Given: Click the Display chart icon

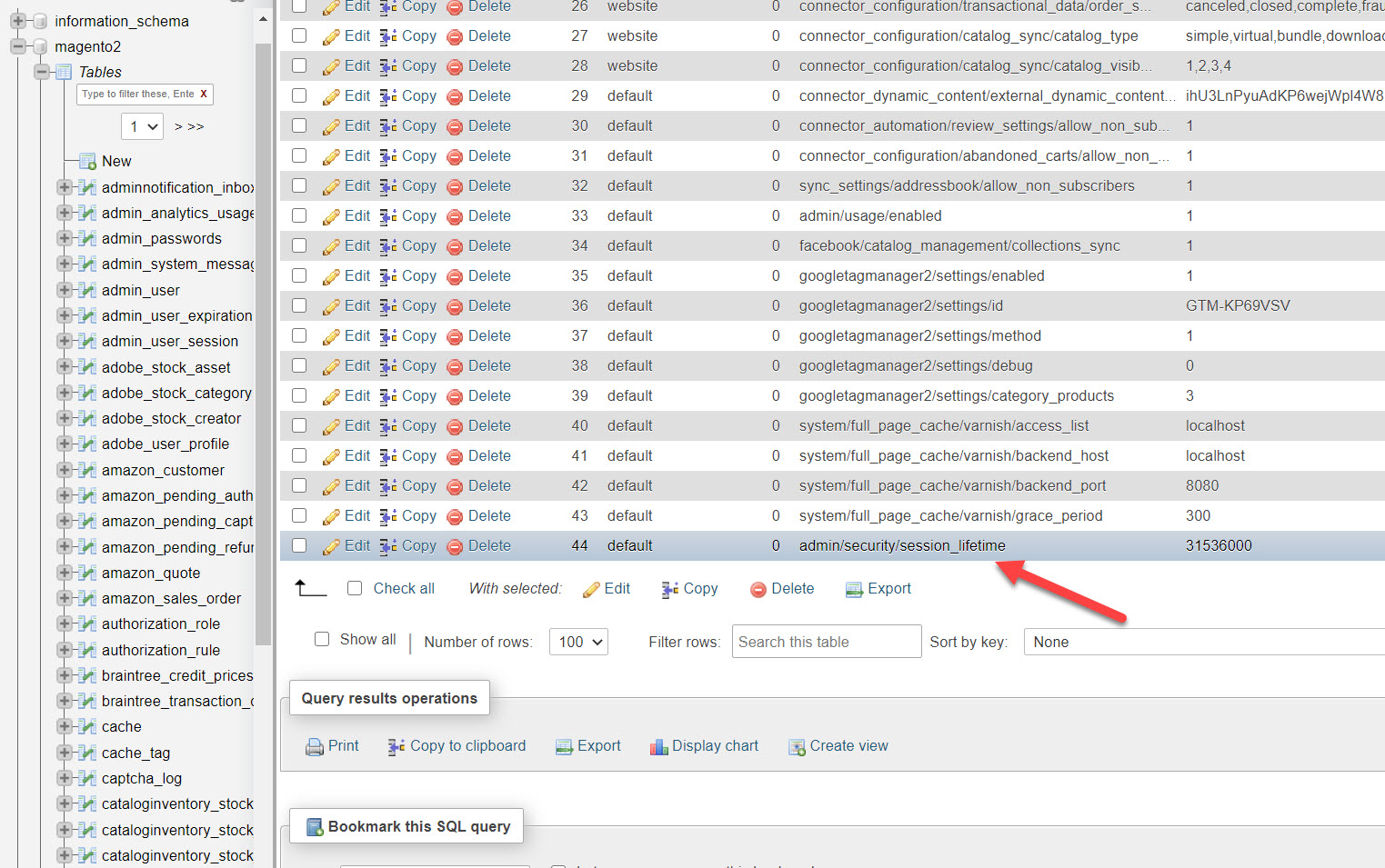Looking at the screenshot, I should (x=659, y=747).
